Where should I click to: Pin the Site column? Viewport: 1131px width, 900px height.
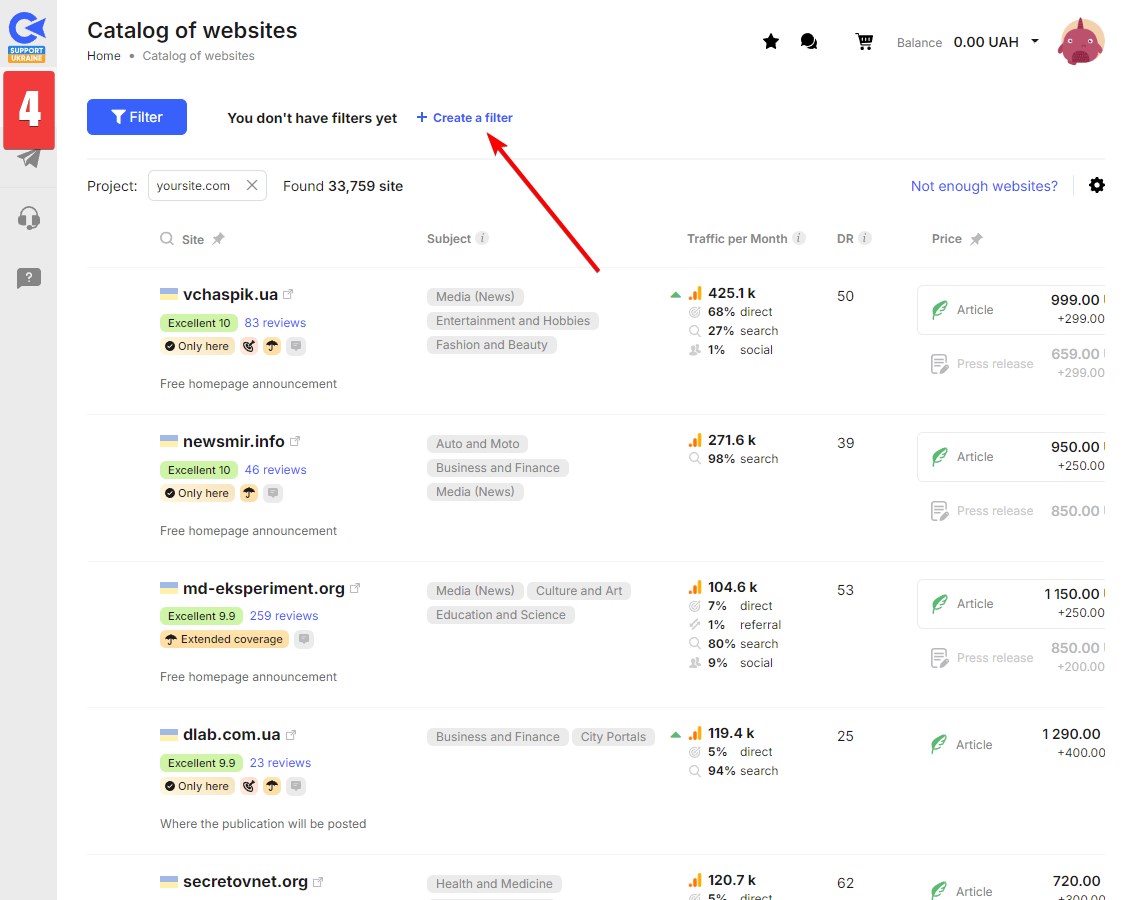[x=218, y=239]
